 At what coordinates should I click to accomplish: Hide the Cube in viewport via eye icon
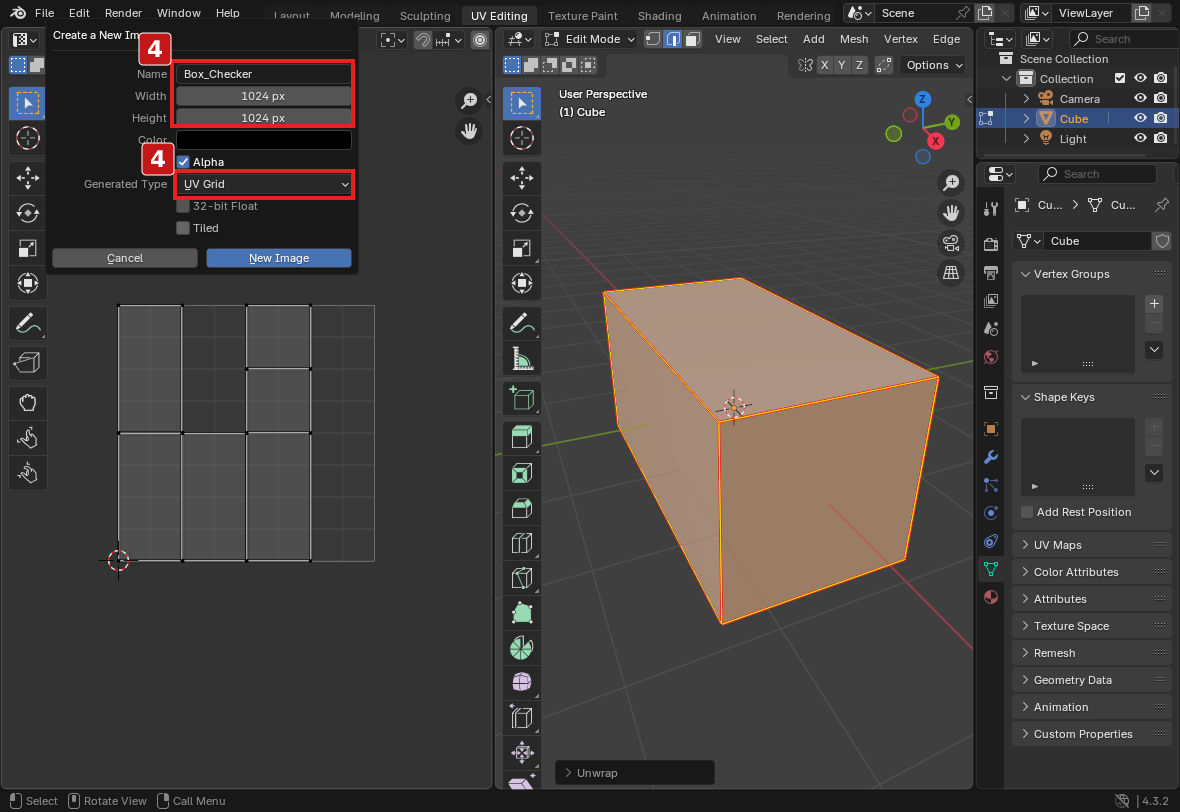1140,118
